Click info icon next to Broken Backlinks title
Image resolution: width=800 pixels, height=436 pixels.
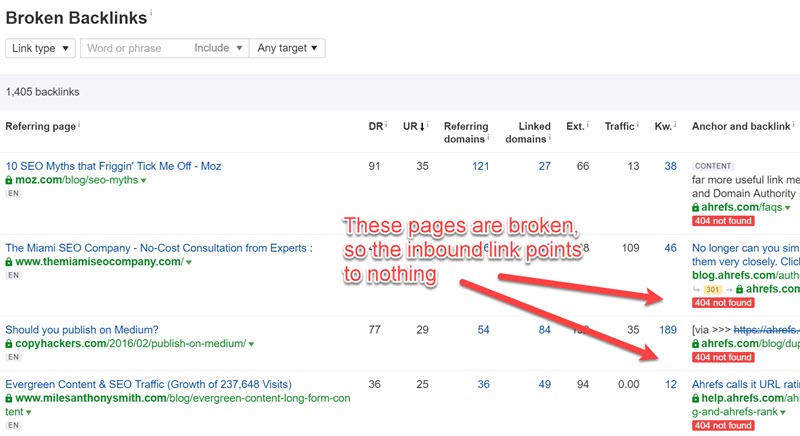click(x=151, y=12)
